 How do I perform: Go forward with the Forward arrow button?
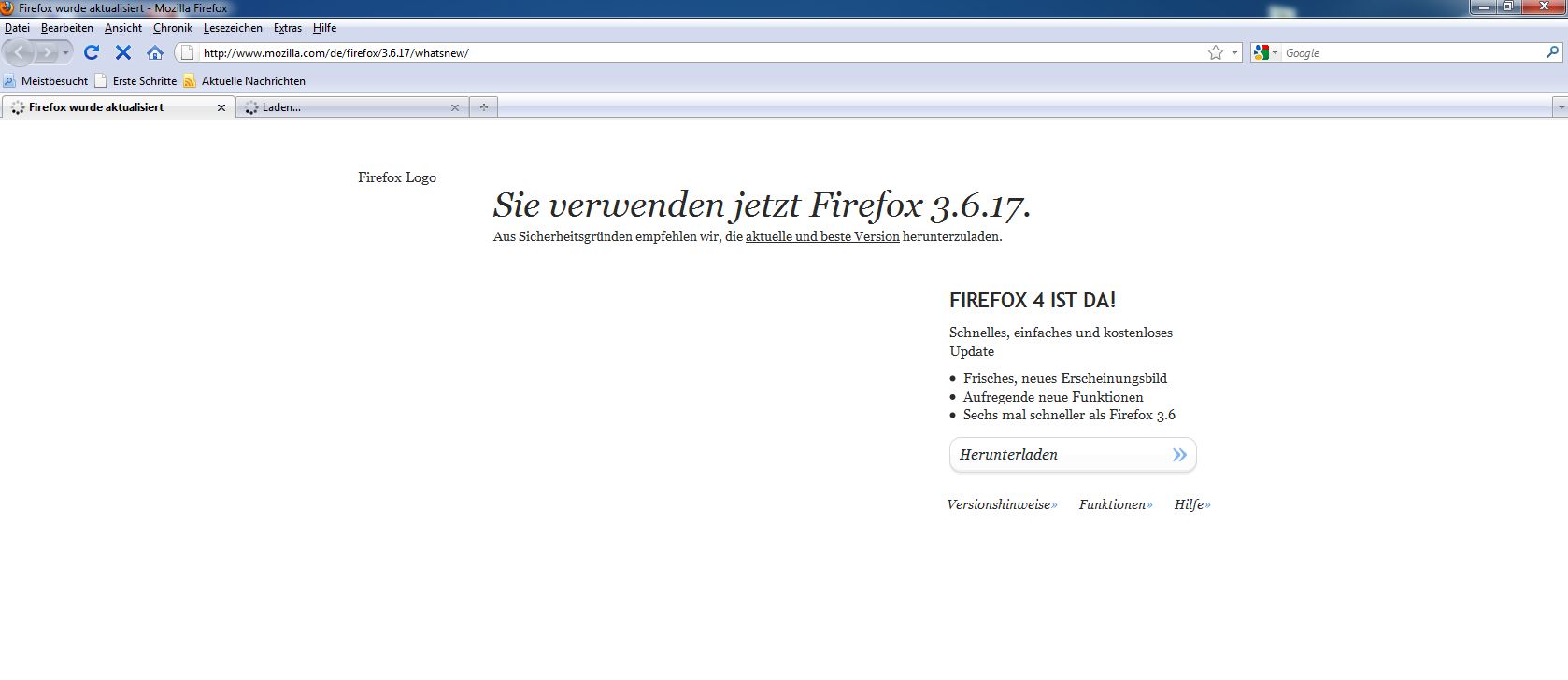[x=46, y=52]
